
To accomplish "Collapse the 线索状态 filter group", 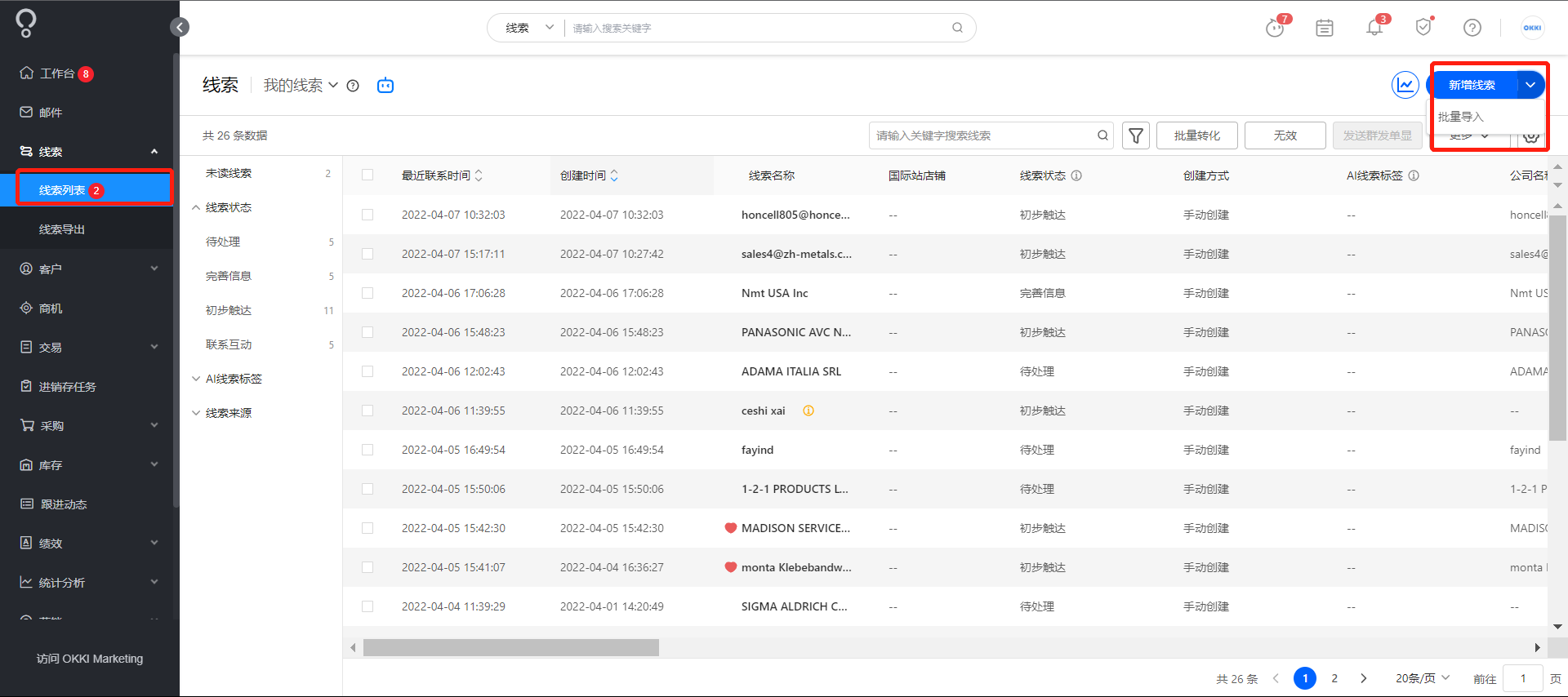I will (196, 207).
